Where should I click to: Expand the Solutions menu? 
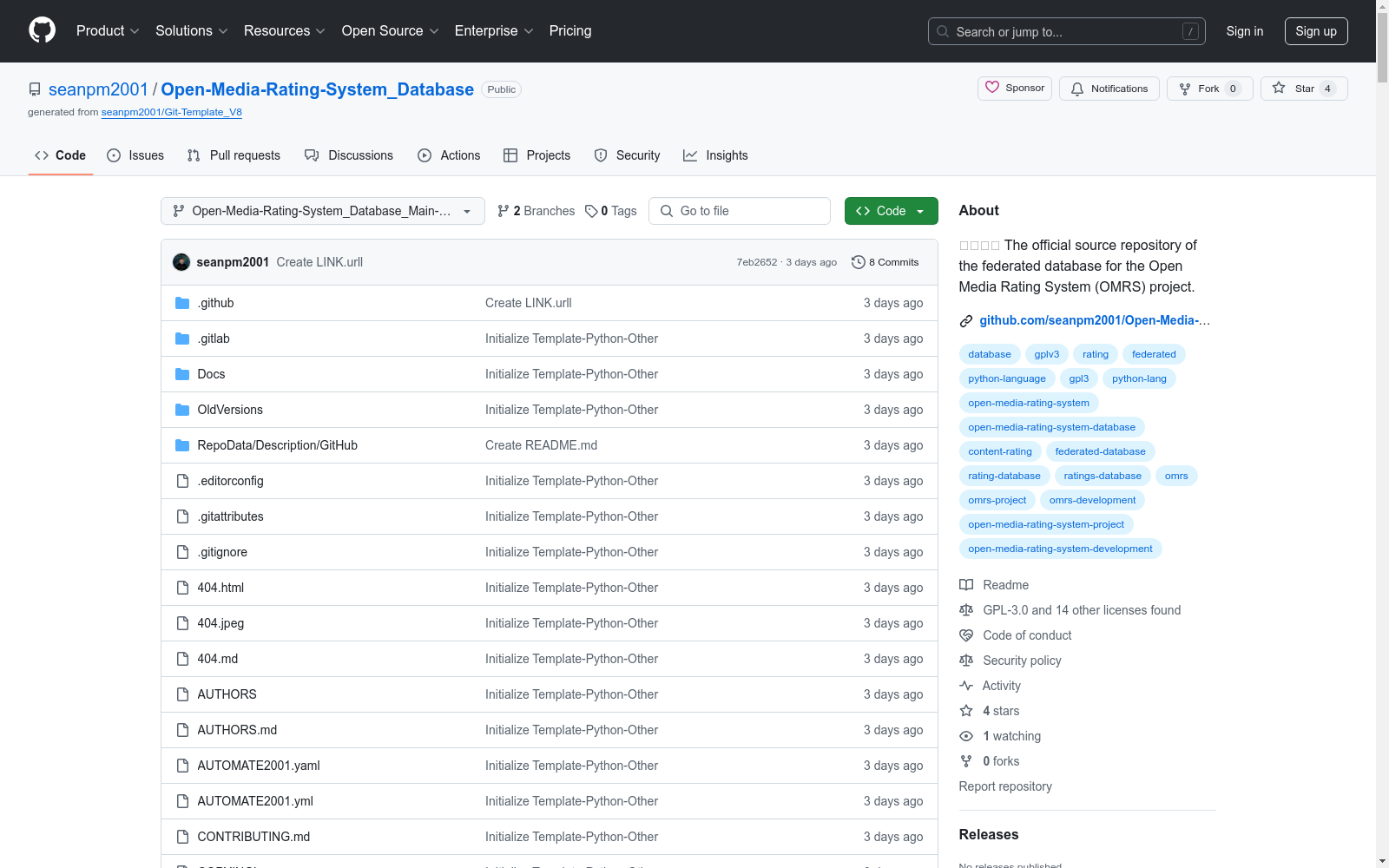[x=192, y=30]
